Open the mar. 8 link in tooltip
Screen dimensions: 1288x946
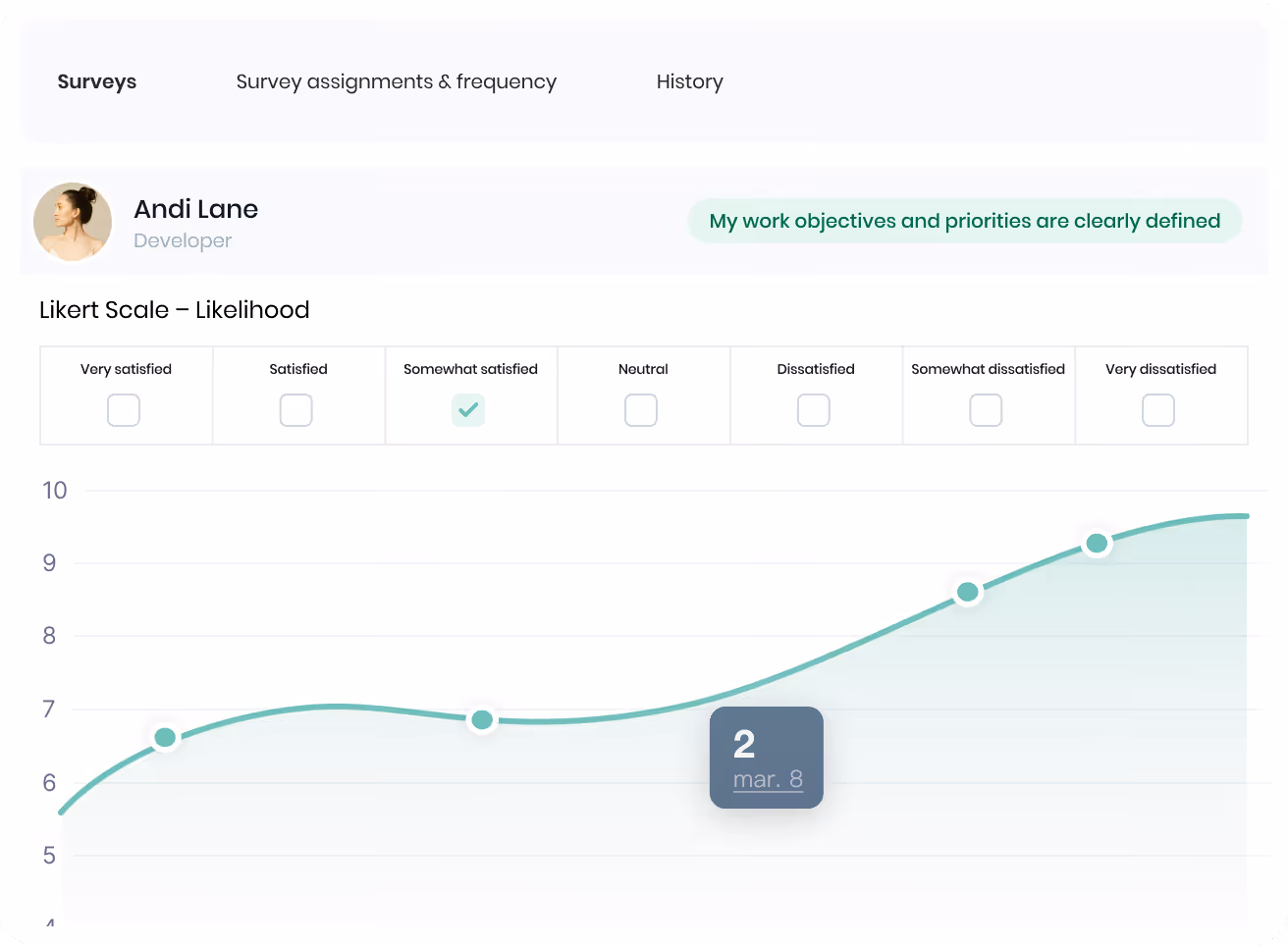point(768,780)
